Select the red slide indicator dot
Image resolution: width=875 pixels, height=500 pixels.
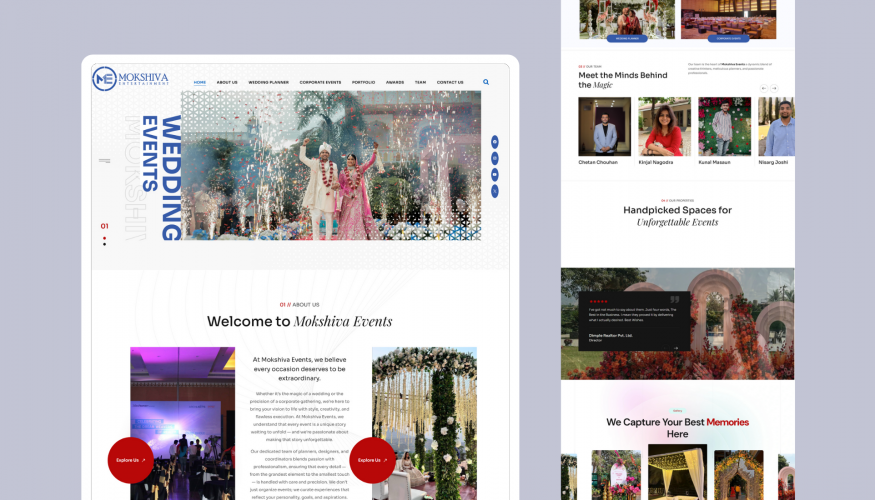(x=104, y=238)
